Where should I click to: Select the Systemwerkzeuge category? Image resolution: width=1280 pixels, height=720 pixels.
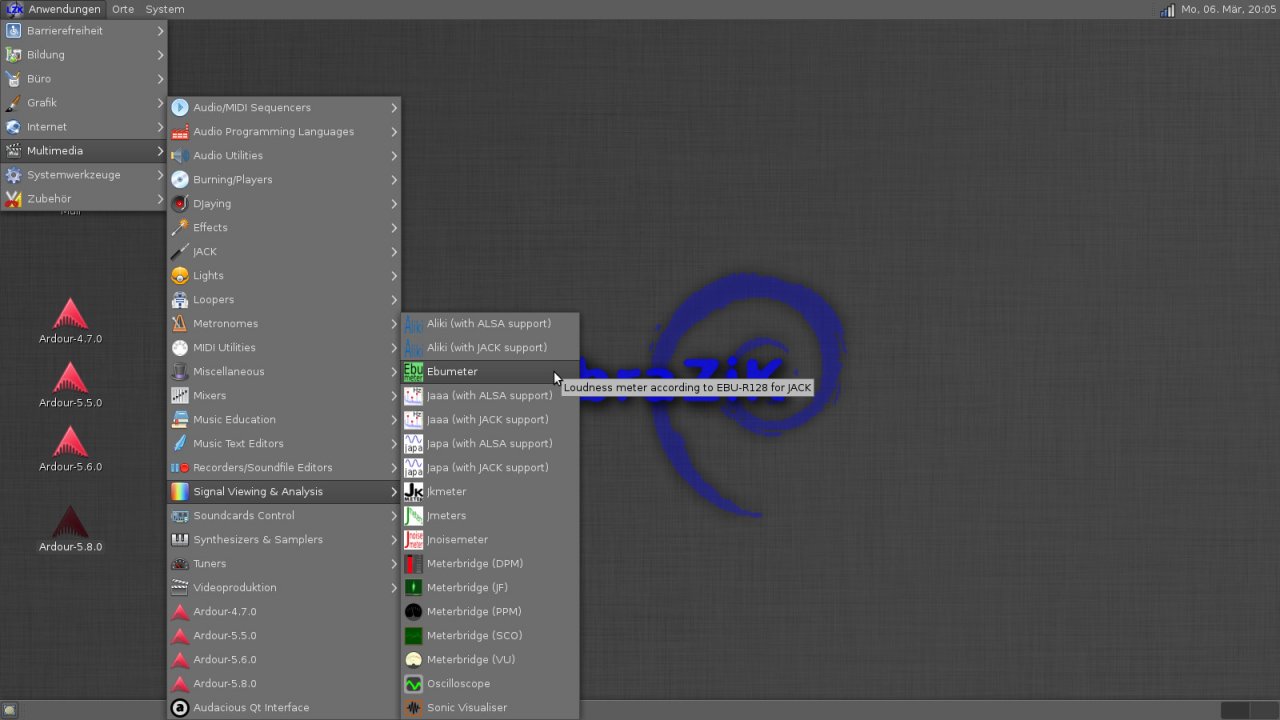(84, 175)
